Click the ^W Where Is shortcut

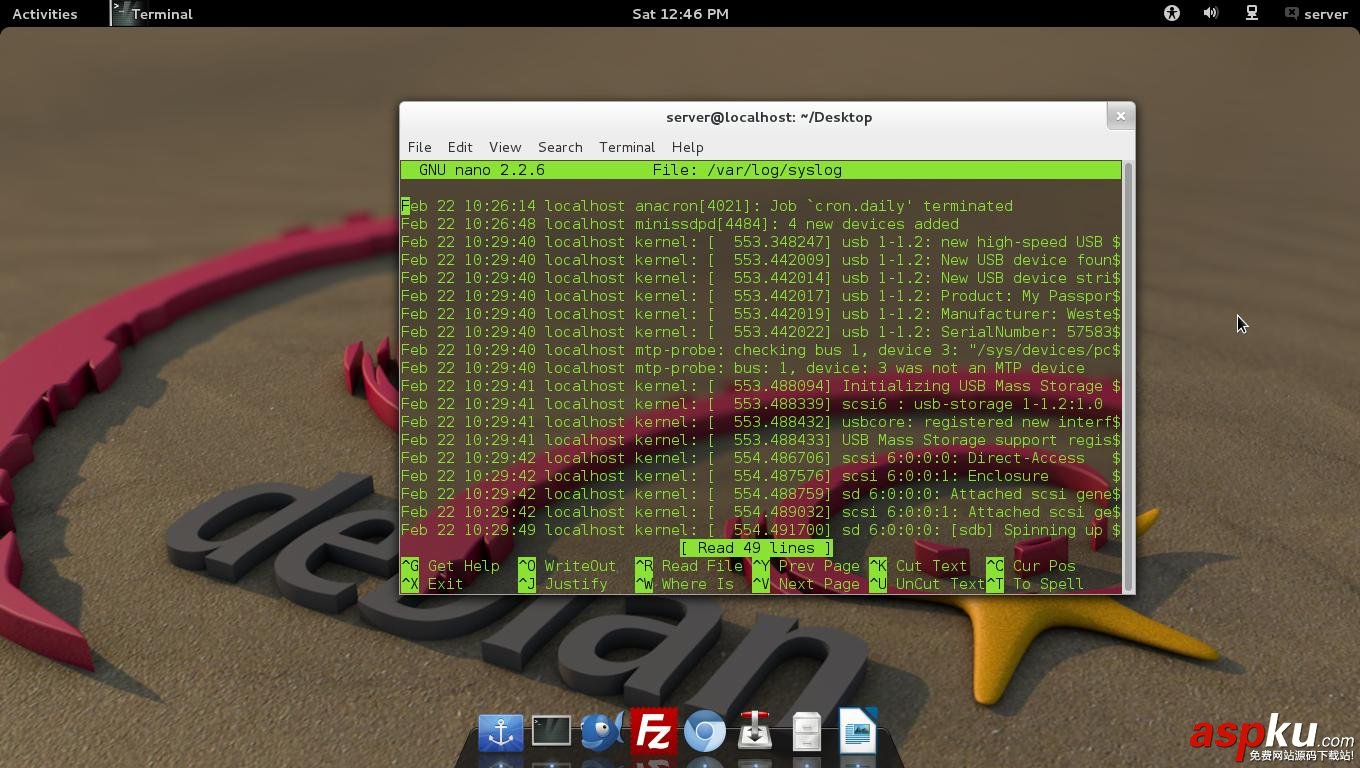pos(685,584)
